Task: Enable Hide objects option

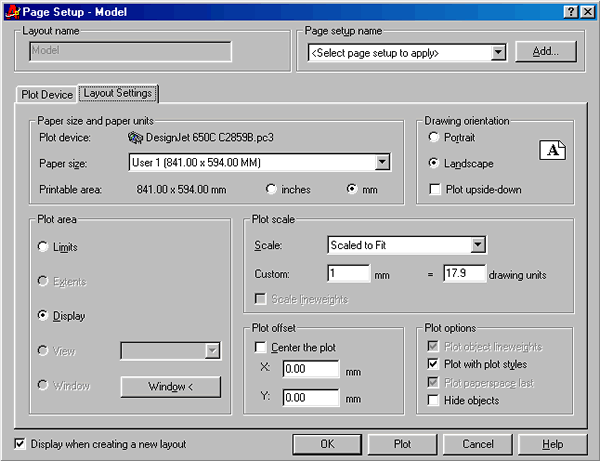Action: pos(433,400)
